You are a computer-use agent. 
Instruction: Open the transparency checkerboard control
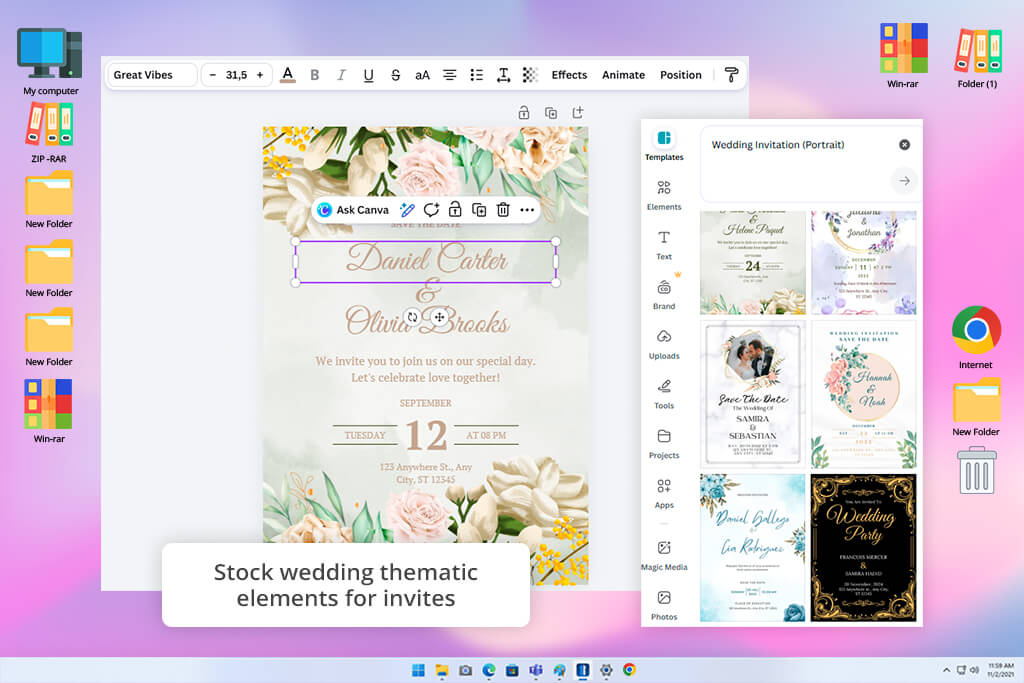(x=530, y=75)
